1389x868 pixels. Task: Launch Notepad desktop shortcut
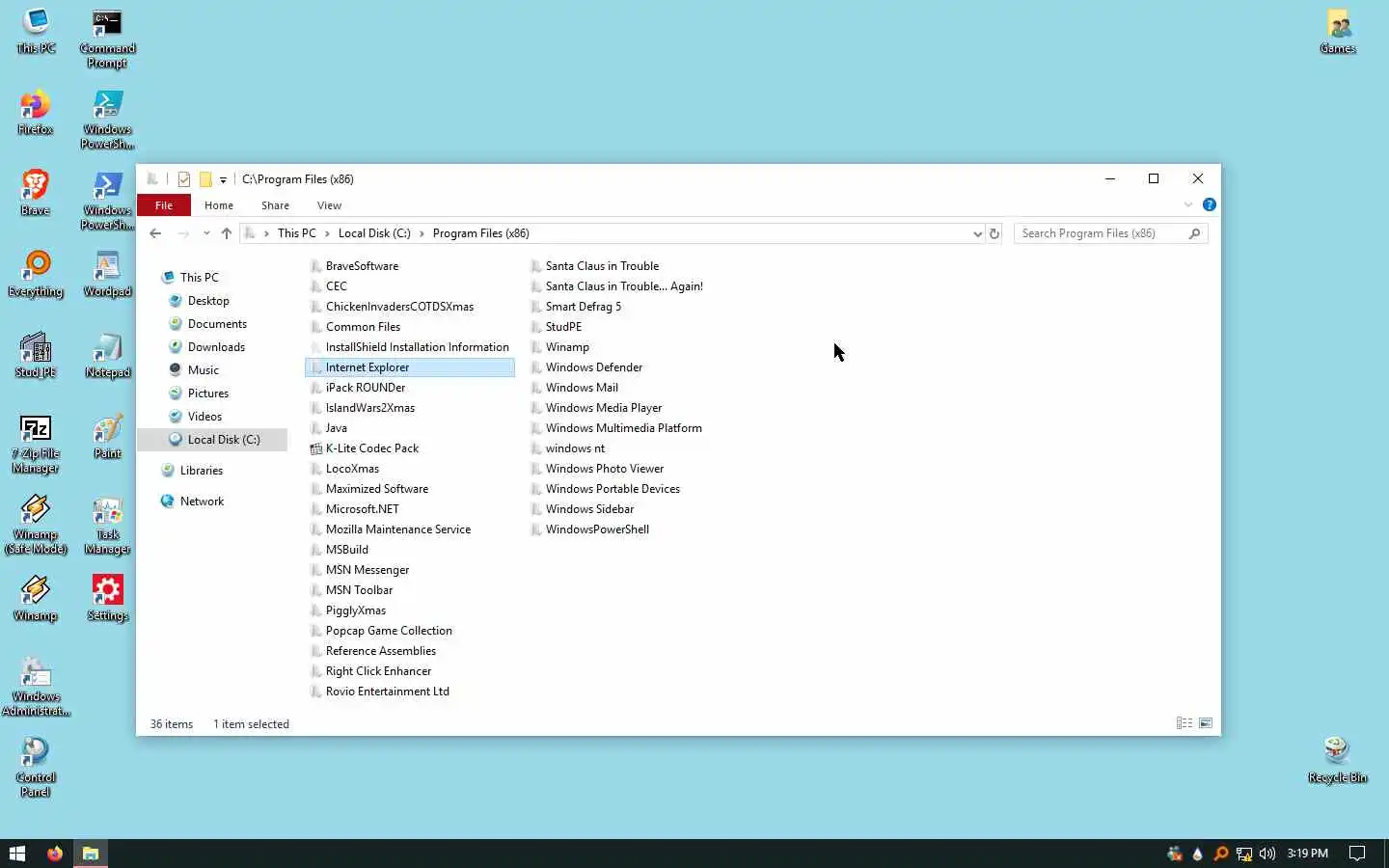click(x=107, y=355)
